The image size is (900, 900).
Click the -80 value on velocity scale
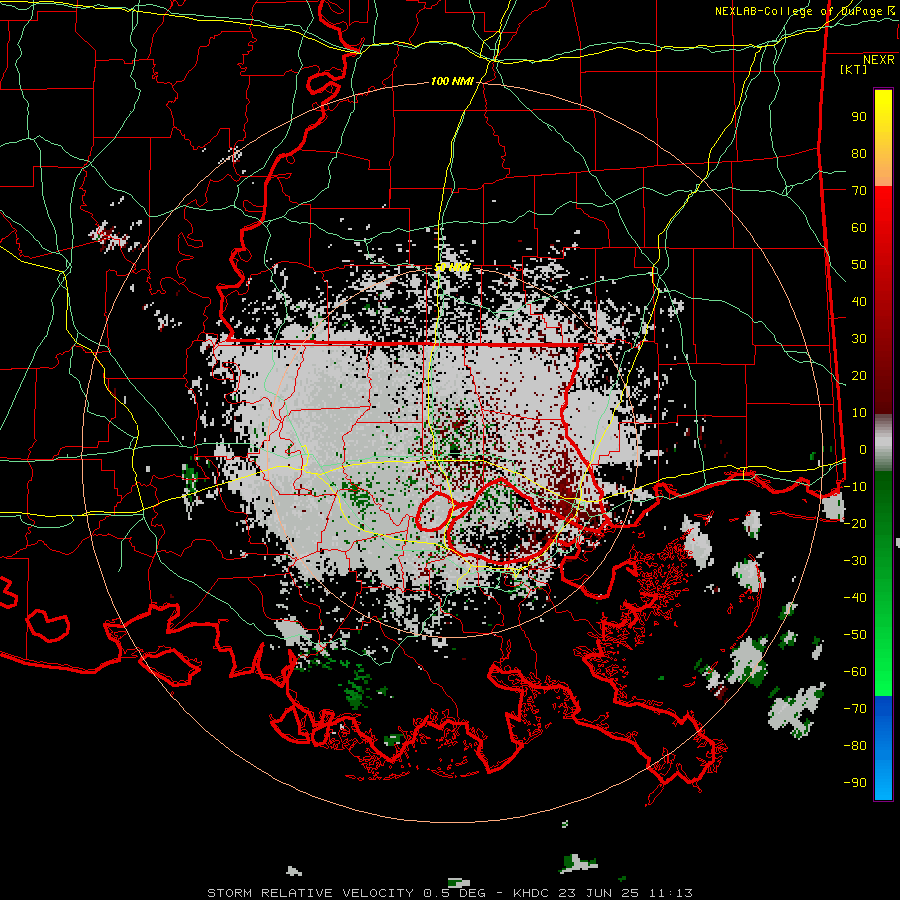pyautogui.click(x=855, y=746)
